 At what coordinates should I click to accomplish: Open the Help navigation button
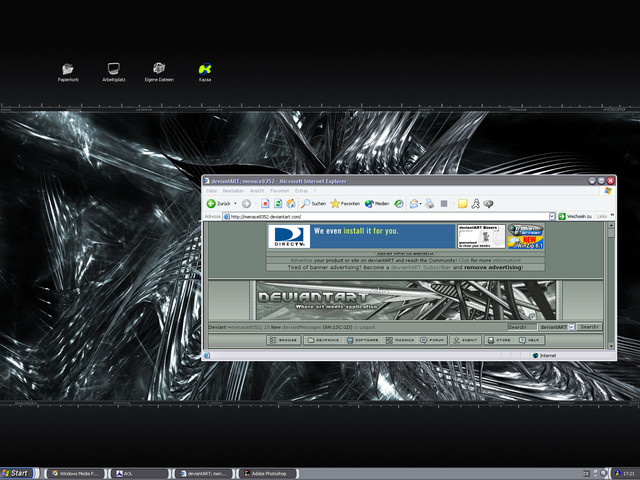click(x=529, y=340)
